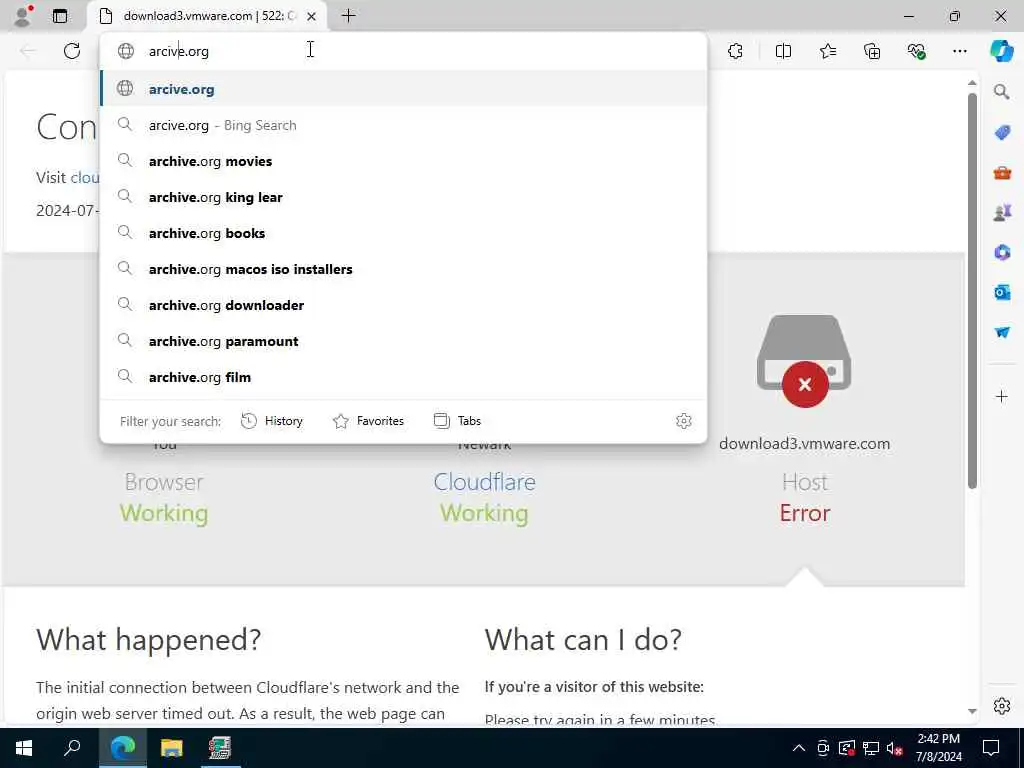Open the Favorites star list icon
This screenshot has width=1024, height=768.
click(827, 51)
